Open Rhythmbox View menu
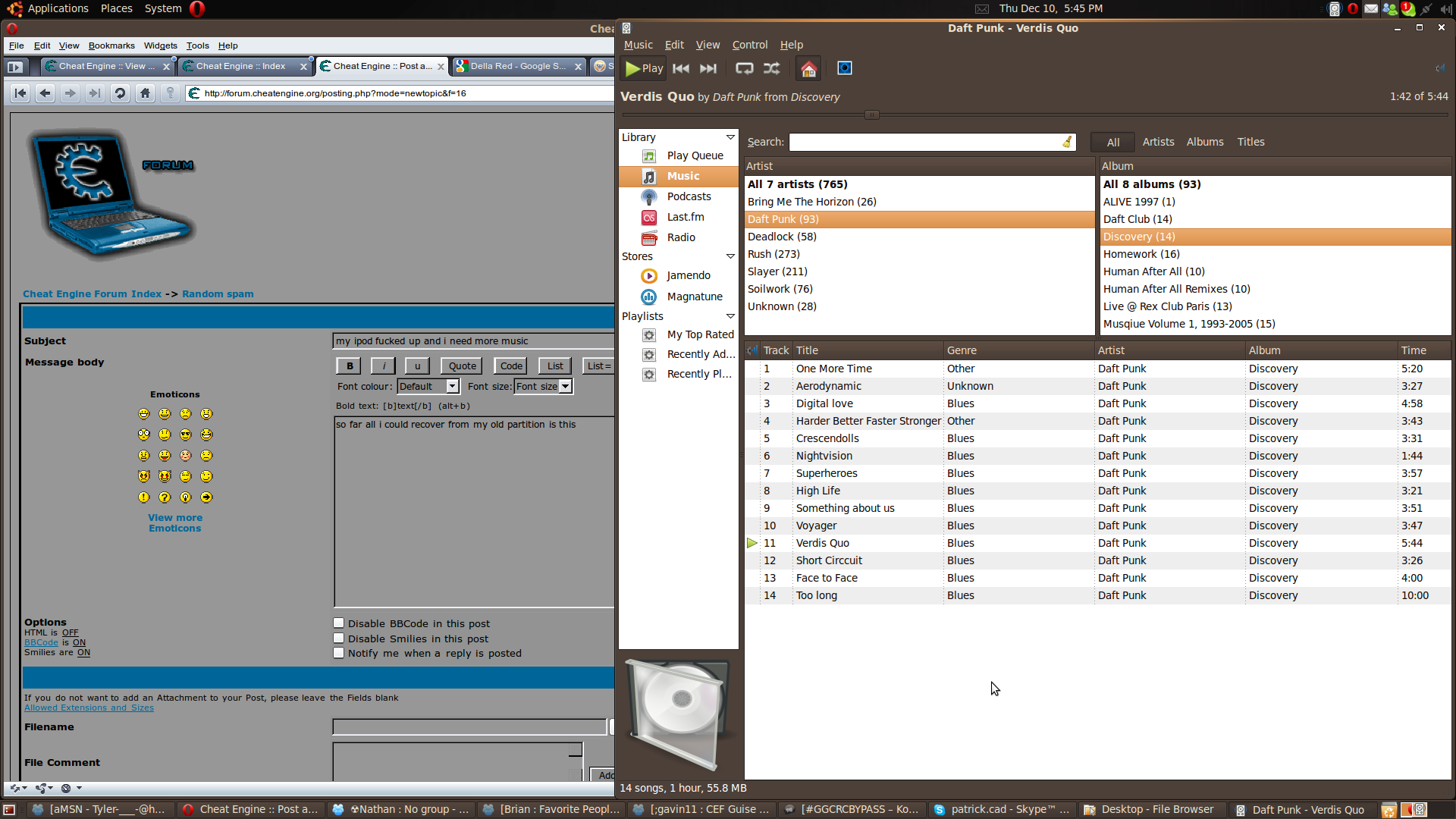 [x=708, y=45]
